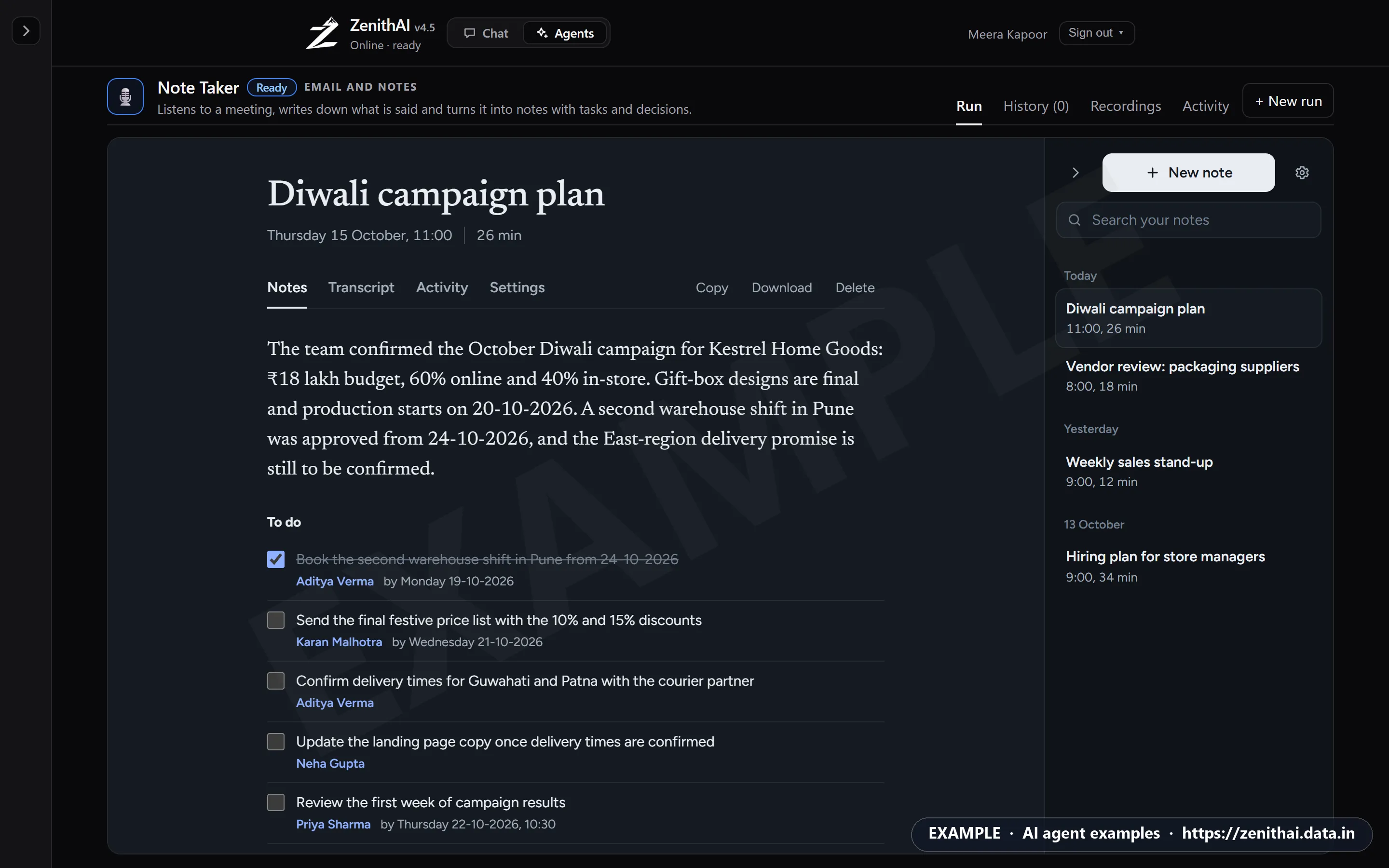Copy the note contents
The height and width of the screenshot is (868, 1389).
click(712, 287)
